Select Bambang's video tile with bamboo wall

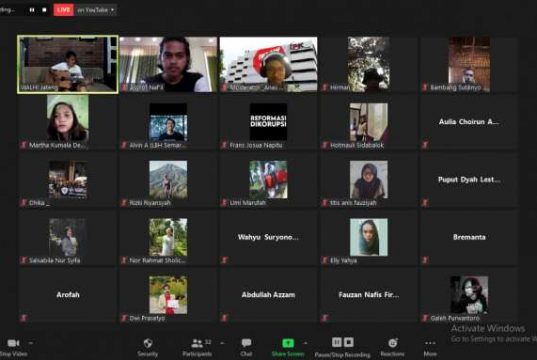(x=469, y=64)
